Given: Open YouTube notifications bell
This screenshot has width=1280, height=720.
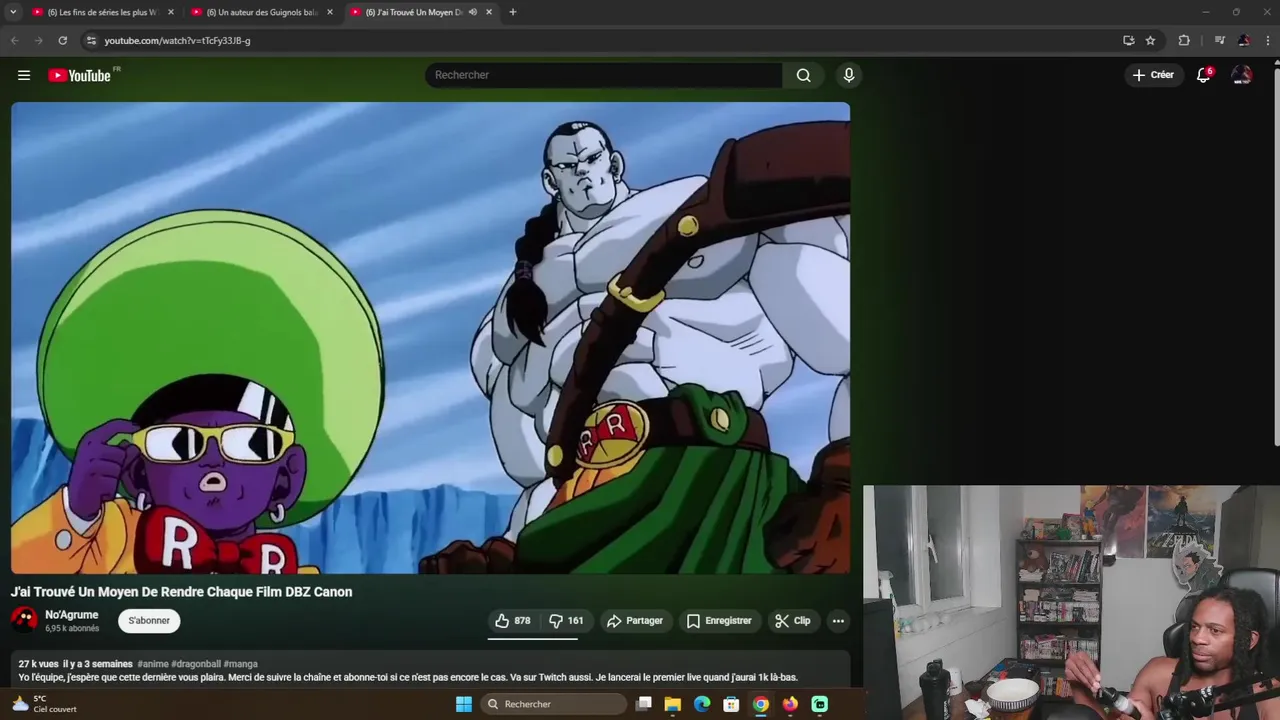Looking at the screenshot, I should pos(1204,75).
